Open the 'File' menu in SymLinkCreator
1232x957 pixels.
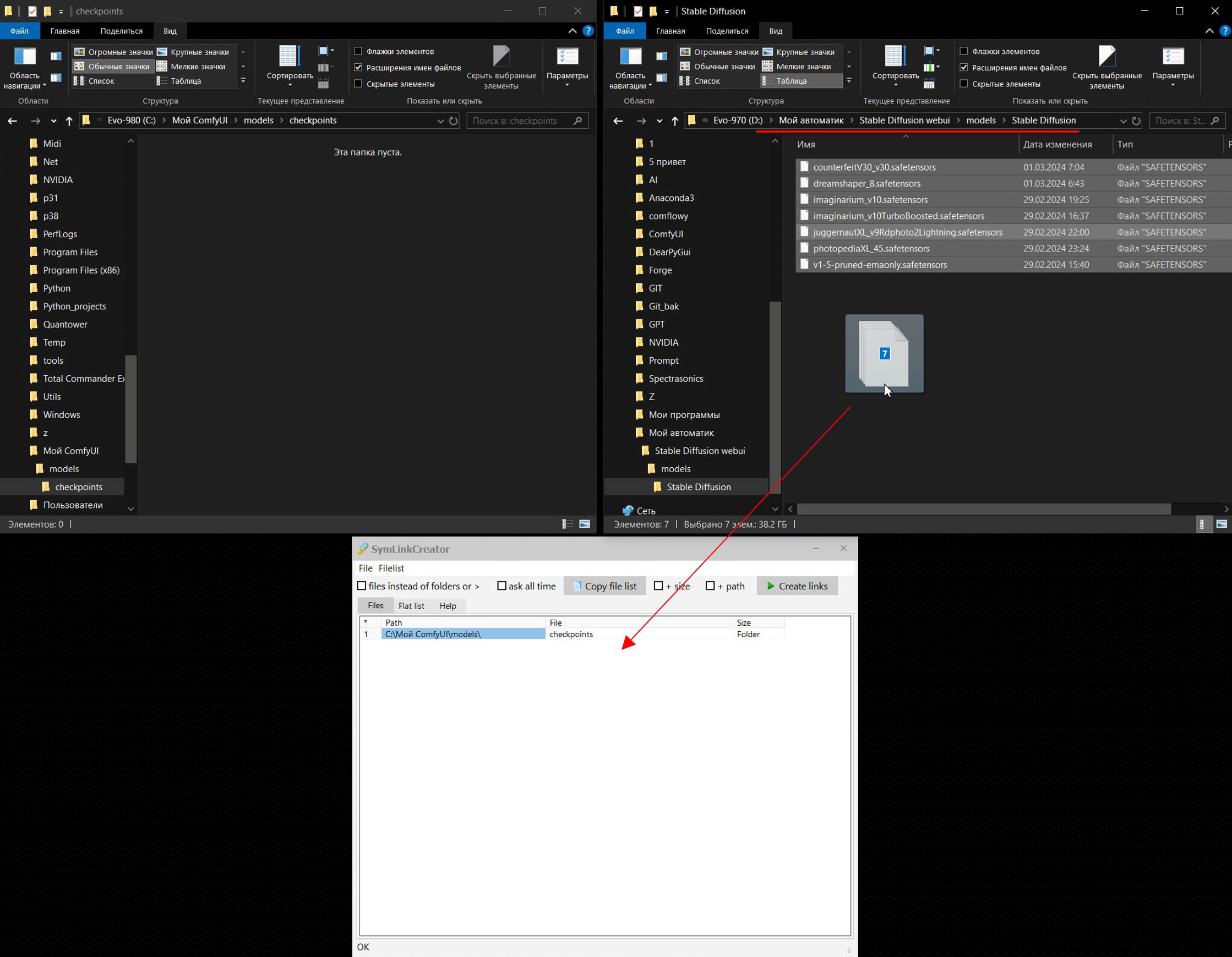tap(365, 568)
